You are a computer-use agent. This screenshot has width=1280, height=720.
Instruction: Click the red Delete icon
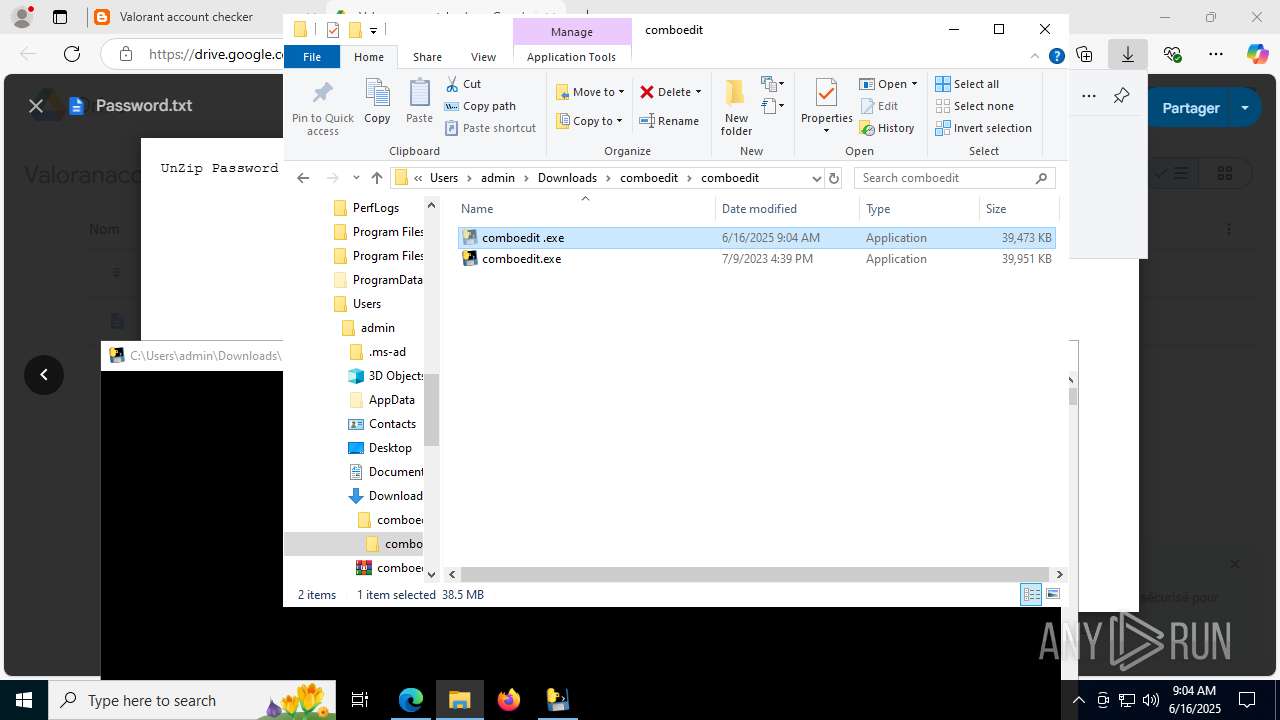tap(647, 92)
